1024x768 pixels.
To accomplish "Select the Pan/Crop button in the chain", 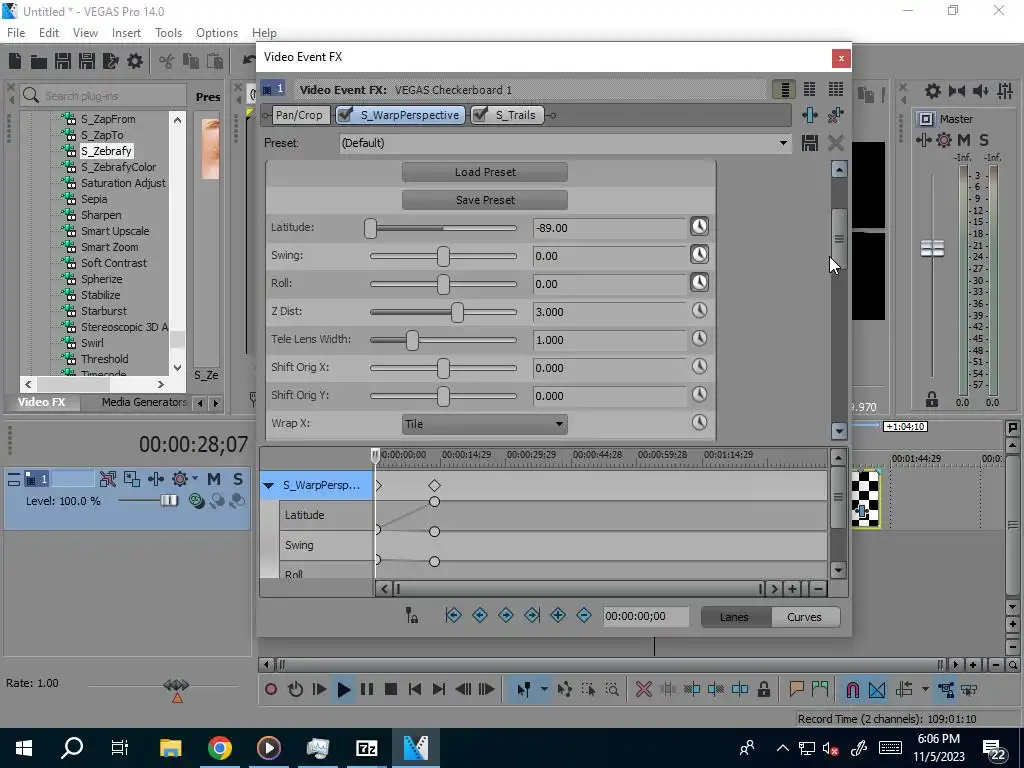I will tap(299, 115).
